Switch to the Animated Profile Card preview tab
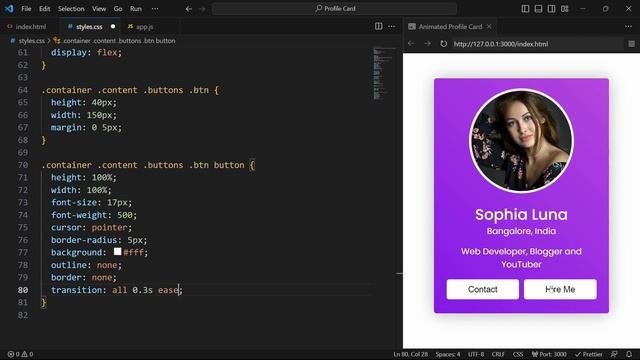The width and height of the screenshot is (640, 360). [x=450, y=27]
